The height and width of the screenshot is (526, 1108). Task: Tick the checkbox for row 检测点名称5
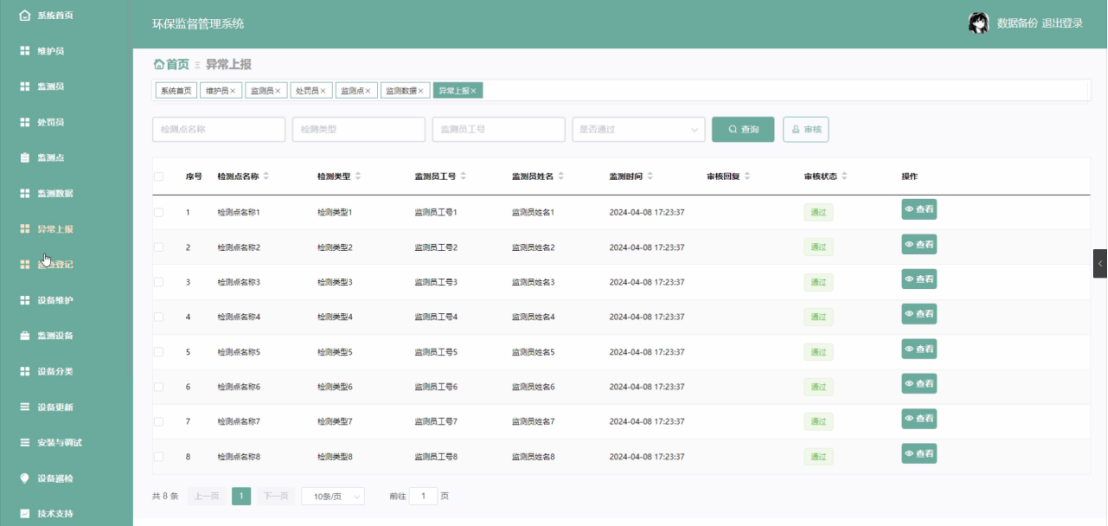tap(158, 351)
